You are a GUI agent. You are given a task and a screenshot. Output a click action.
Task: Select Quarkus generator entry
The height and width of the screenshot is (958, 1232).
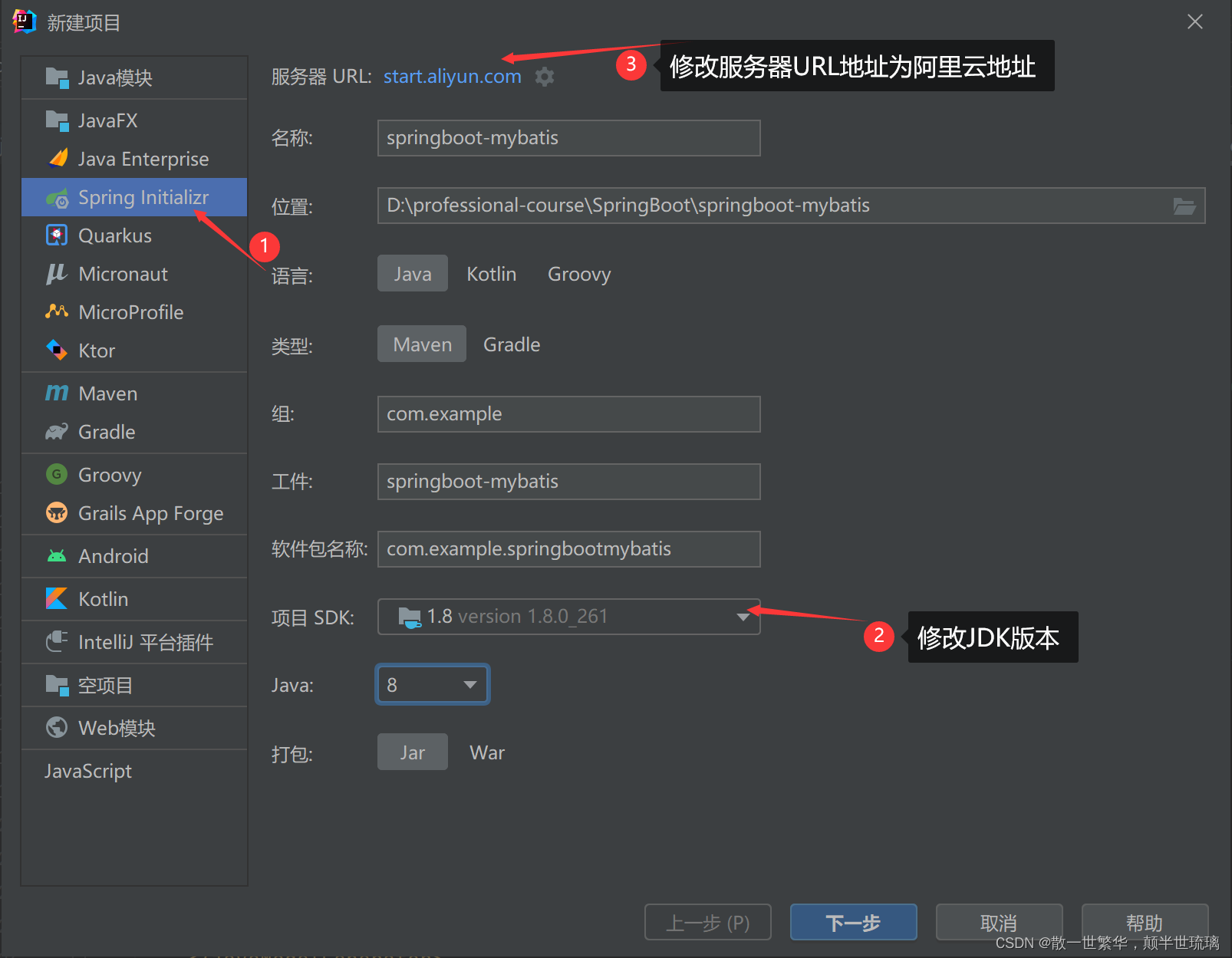(x=134, y=235)
